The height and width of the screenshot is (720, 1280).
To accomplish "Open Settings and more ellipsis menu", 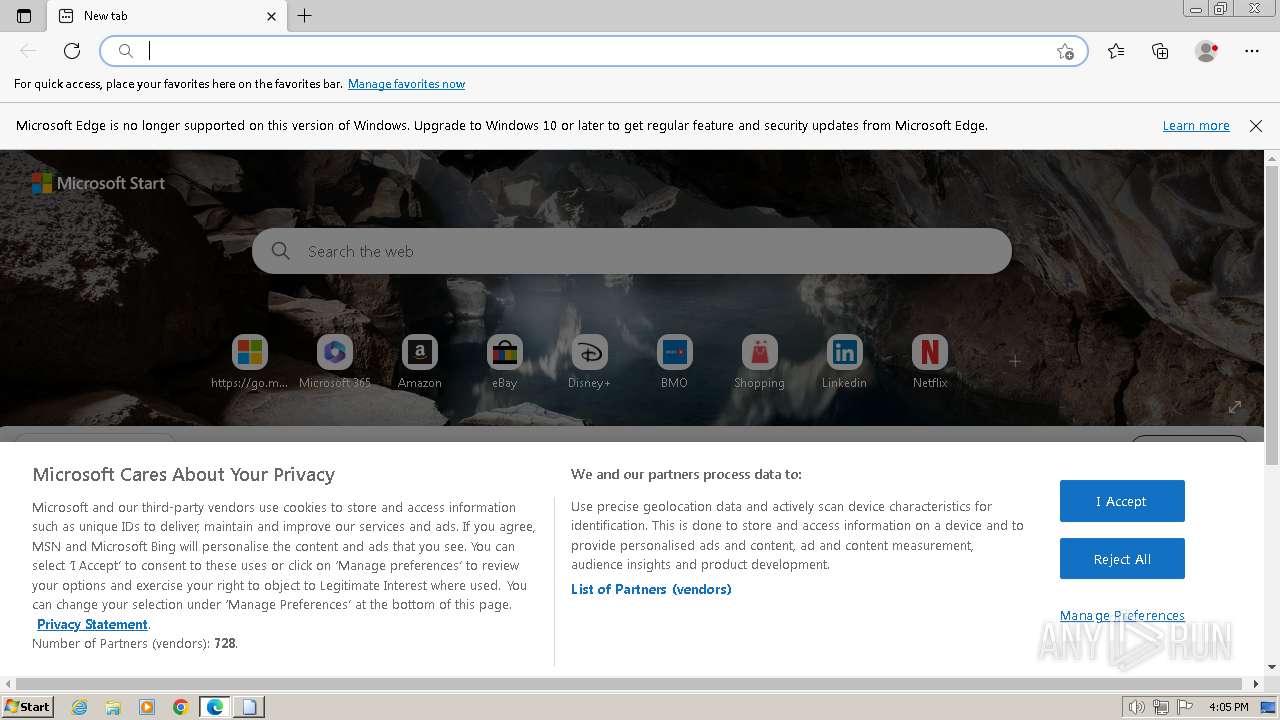I will [x=1252, y=51].
